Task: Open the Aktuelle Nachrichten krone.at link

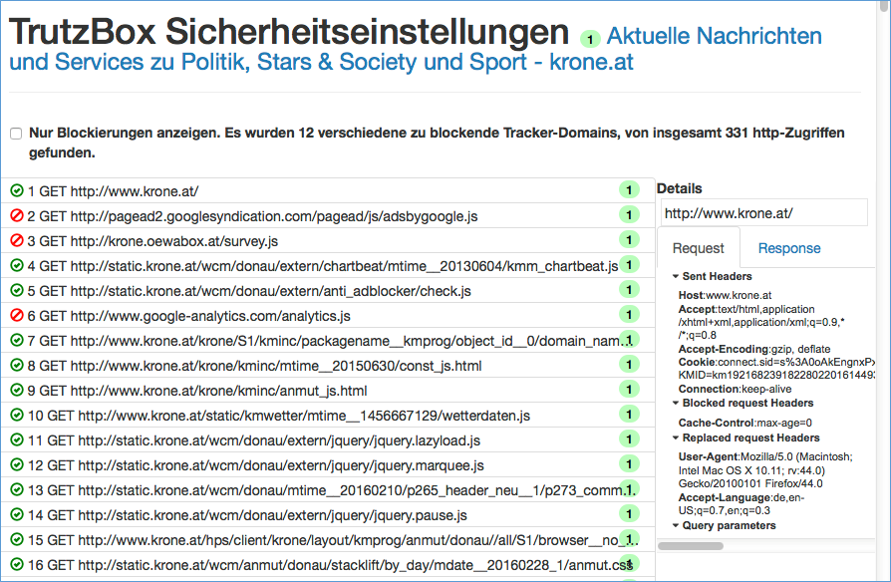Action: tap(415, 49)
